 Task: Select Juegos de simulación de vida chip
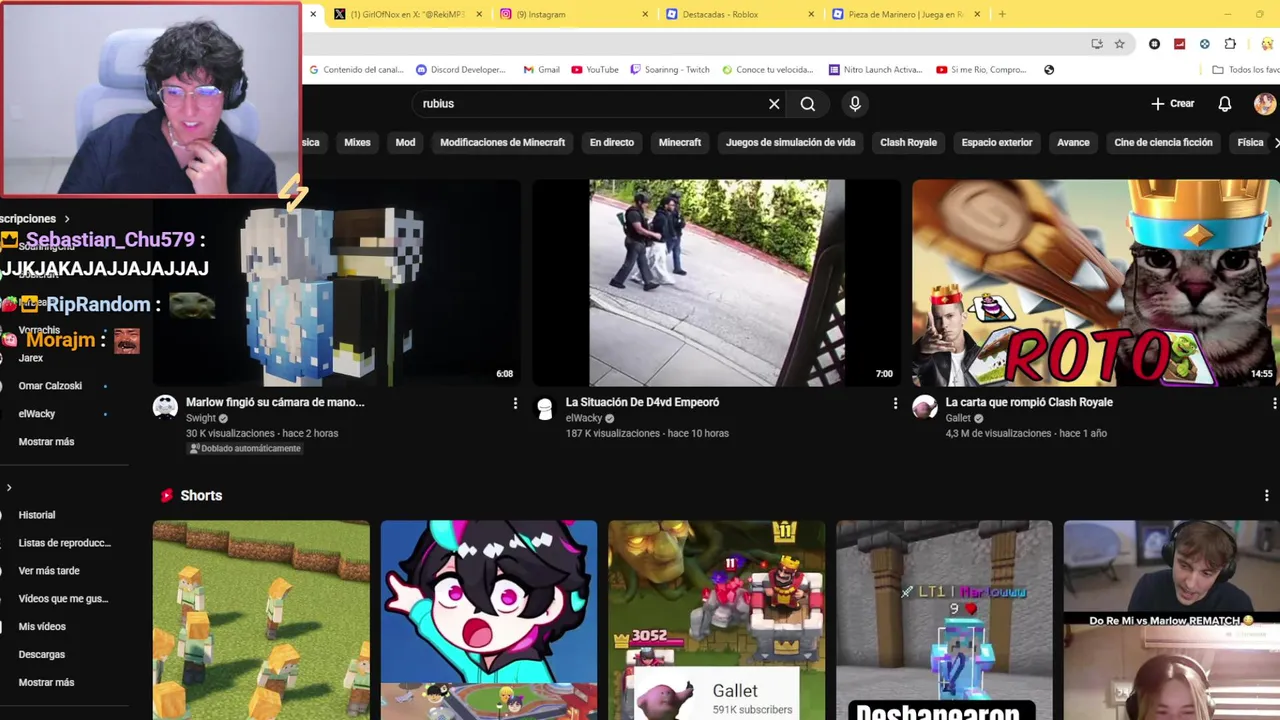click(790, 142)
